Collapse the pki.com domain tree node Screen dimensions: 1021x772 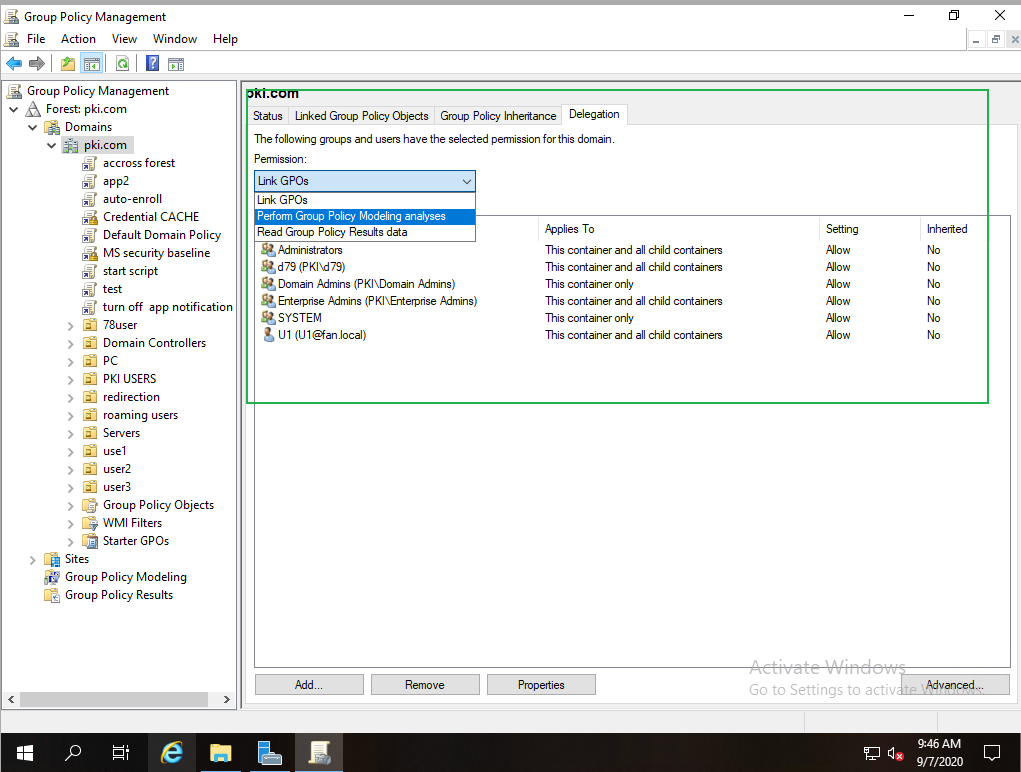tap(51, 145)
